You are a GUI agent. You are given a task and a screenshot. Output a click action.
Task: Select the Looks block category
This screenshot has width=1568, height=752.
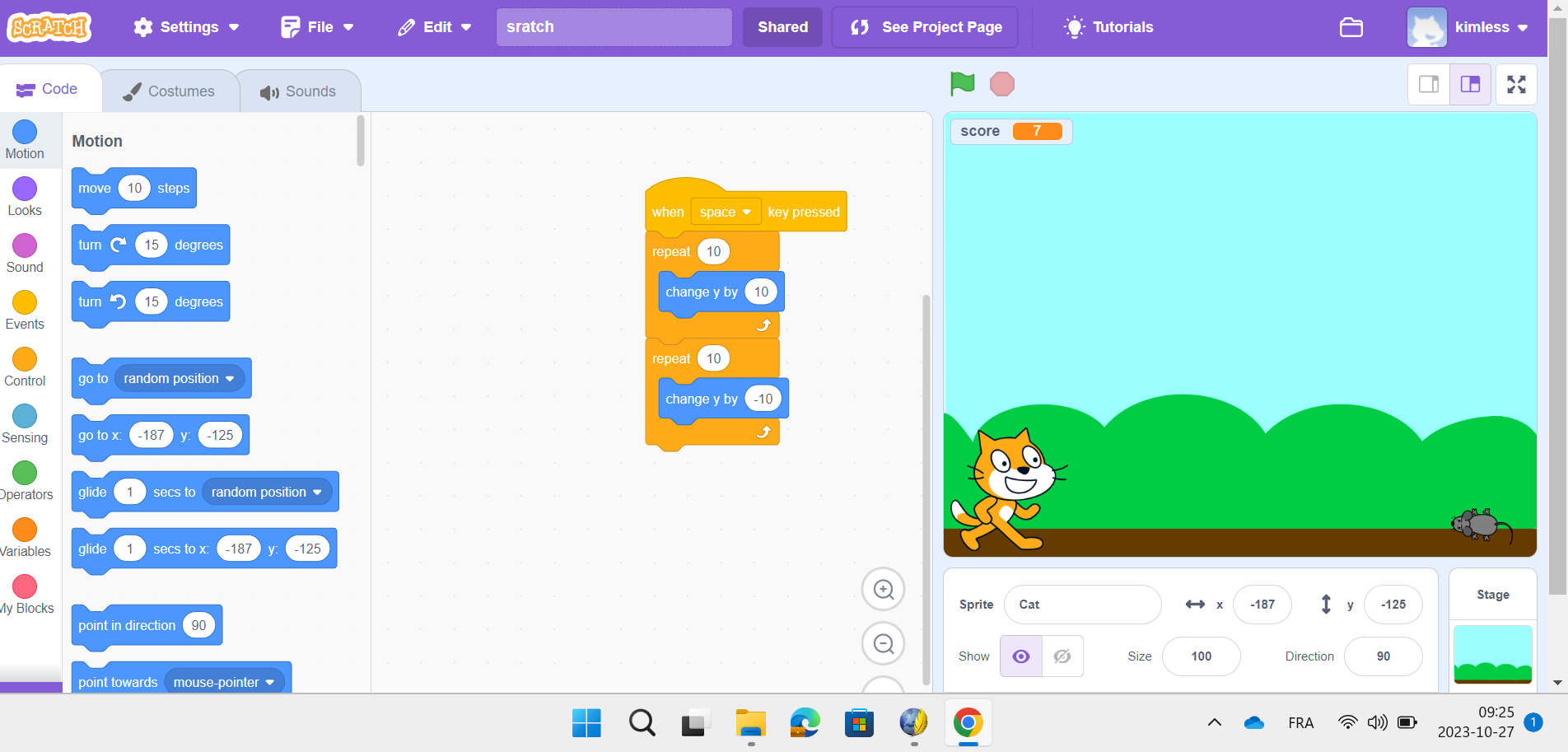(25, 197)
